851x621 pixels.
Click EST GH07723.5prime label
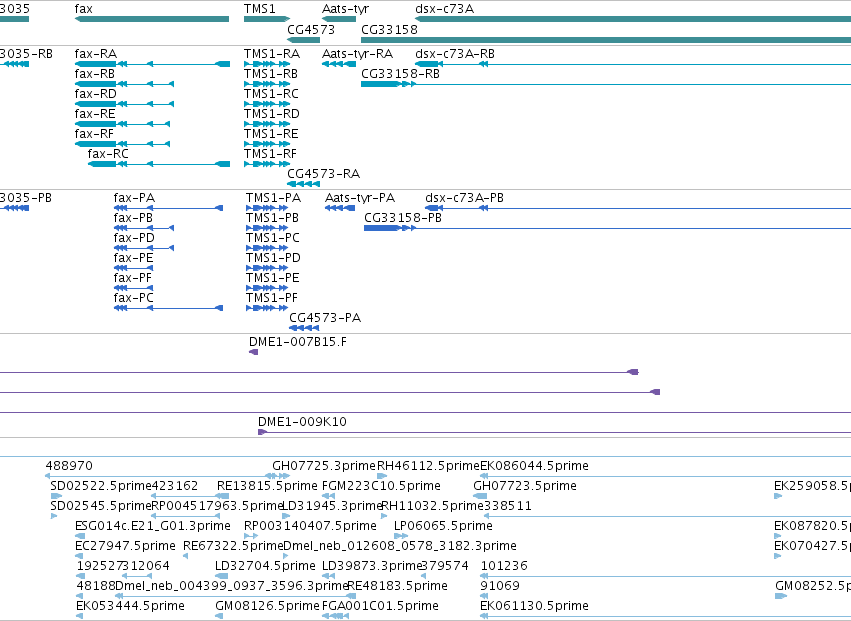[525, 486]
